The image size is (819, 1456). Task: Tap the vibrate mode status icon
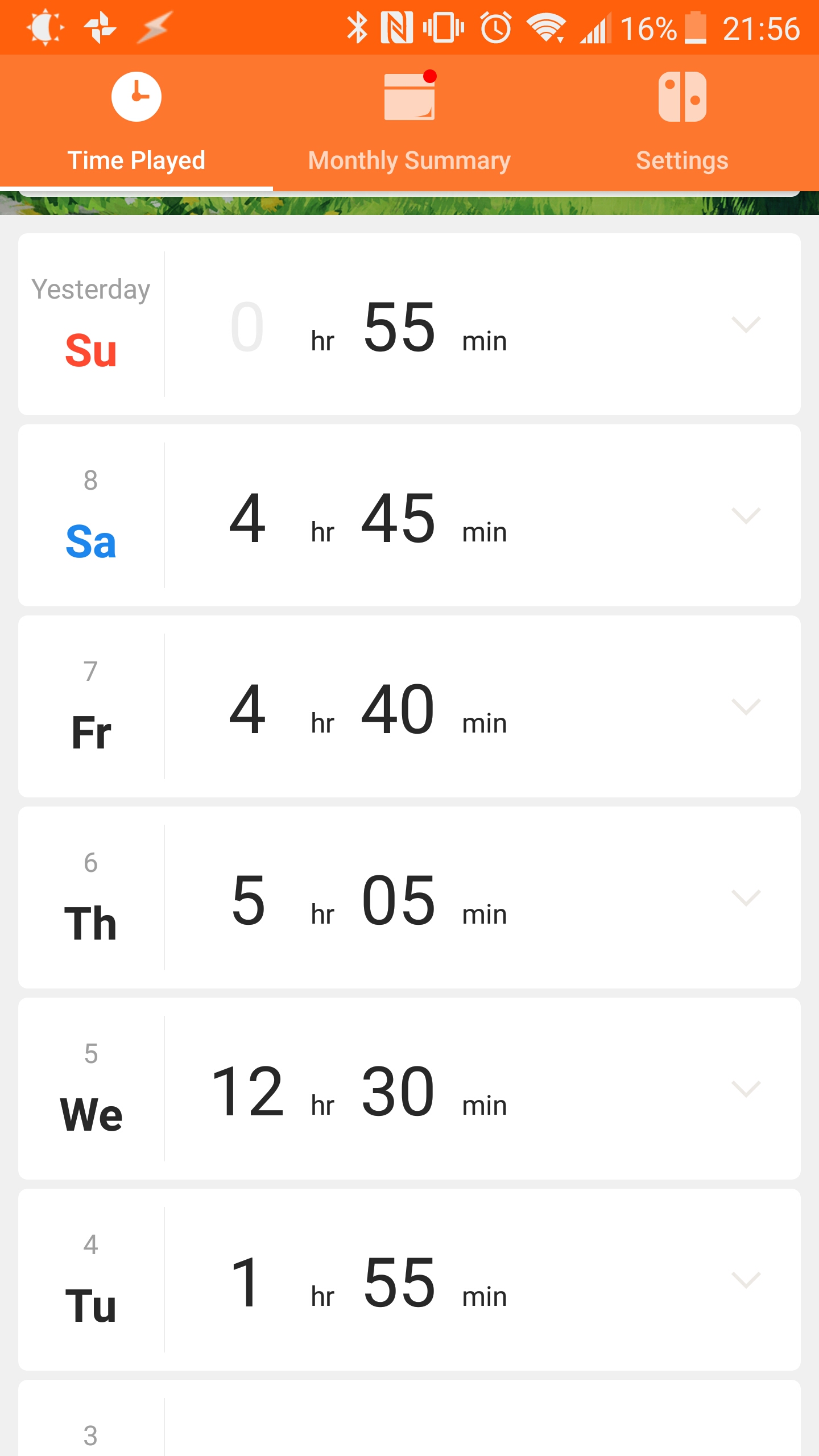click(x=444, y=28)
